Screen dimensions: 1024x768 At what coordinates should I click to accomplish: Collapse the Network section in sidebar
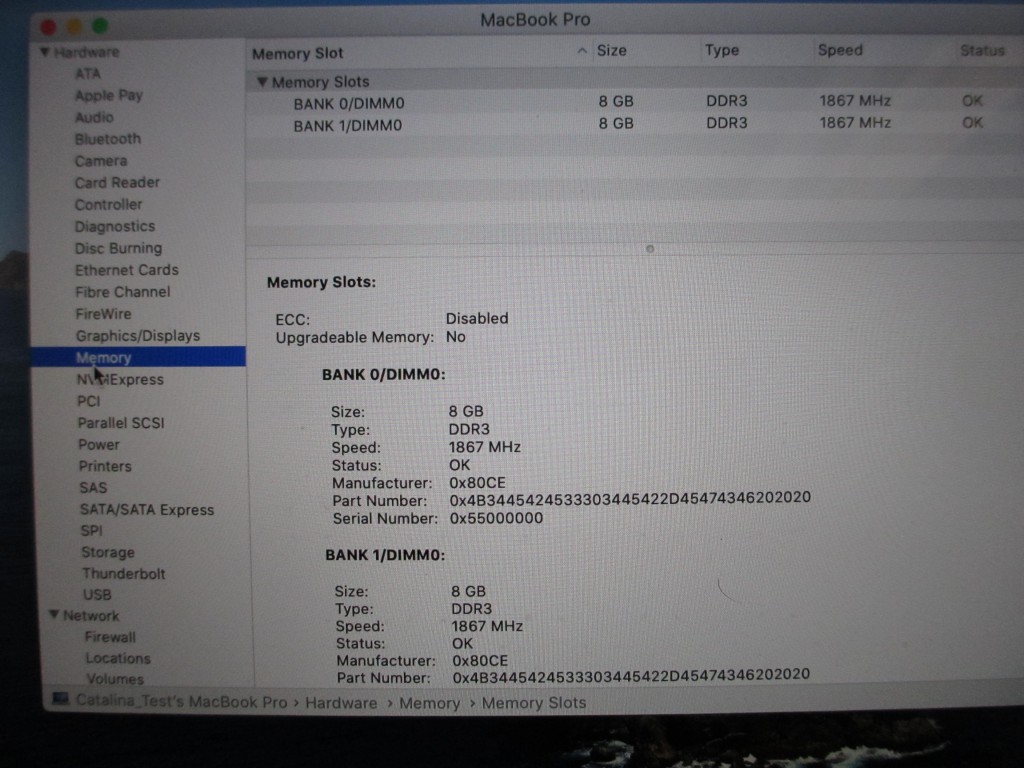54,615
